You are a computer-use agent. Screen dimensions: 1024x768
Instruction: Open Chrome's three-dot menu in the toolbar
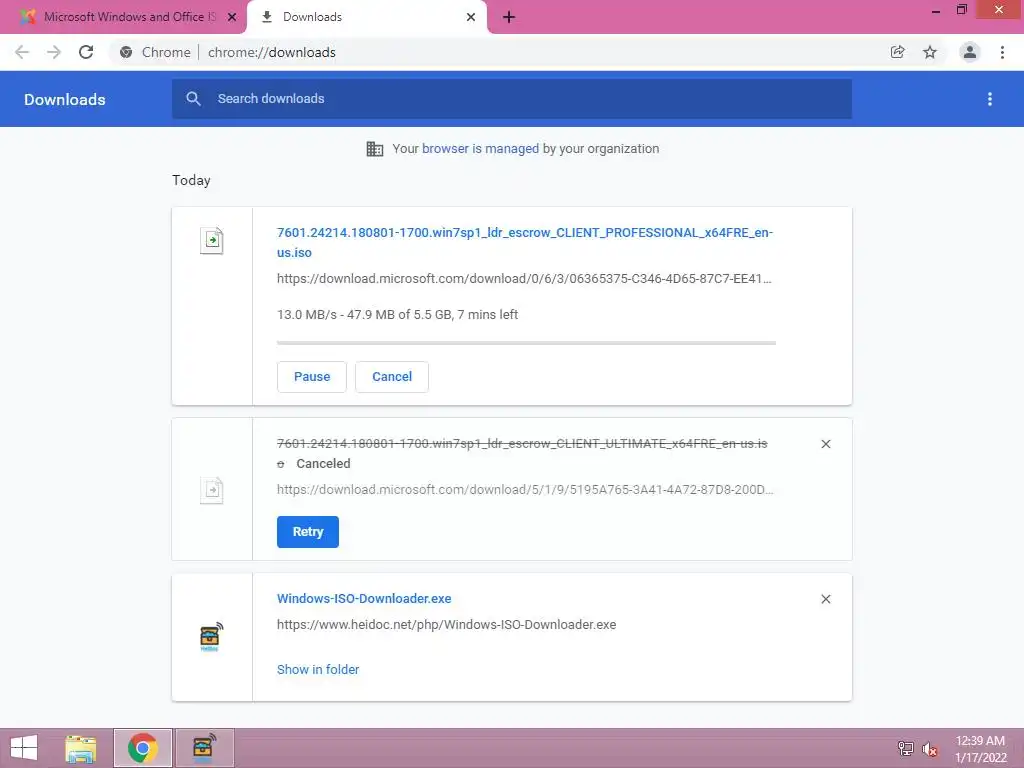coord(1002,52)
